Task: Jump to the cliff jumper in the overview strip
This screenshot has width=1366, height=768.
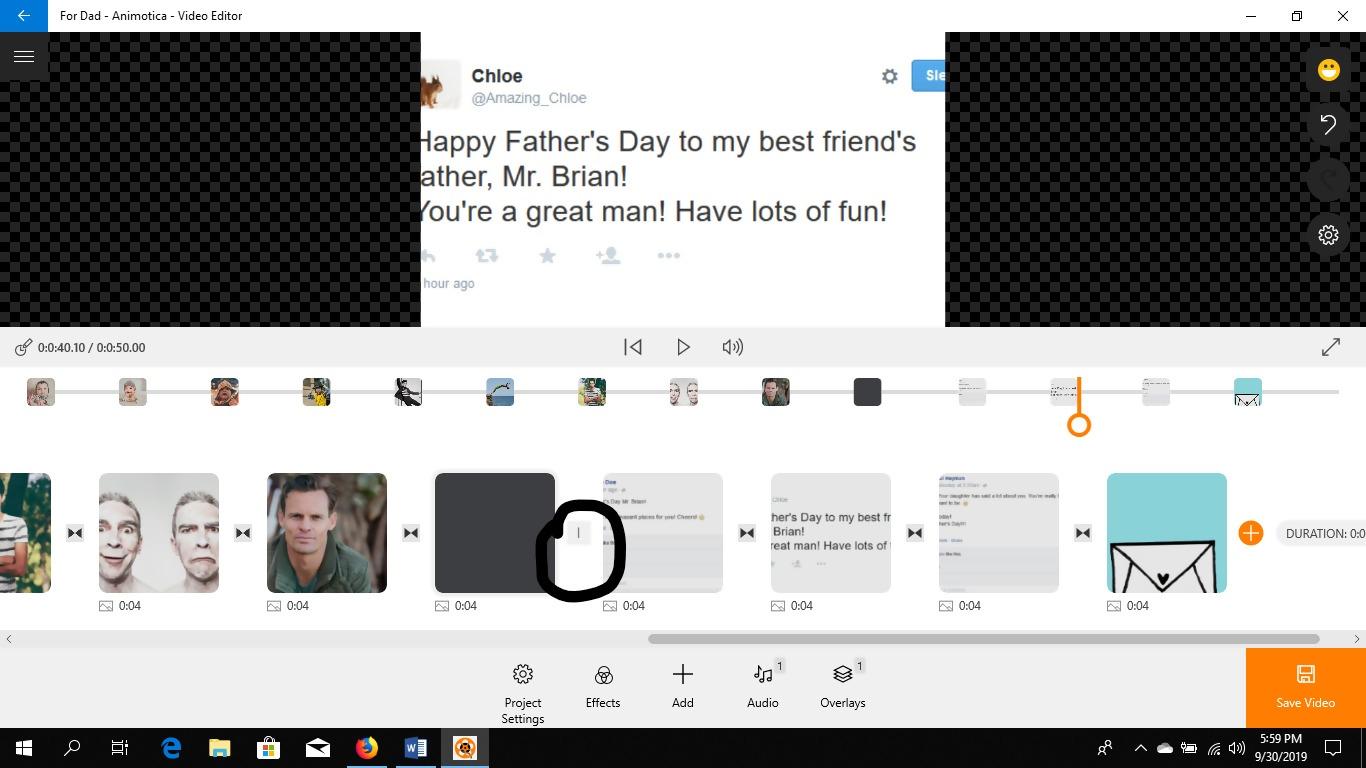Action: point(500,392)
